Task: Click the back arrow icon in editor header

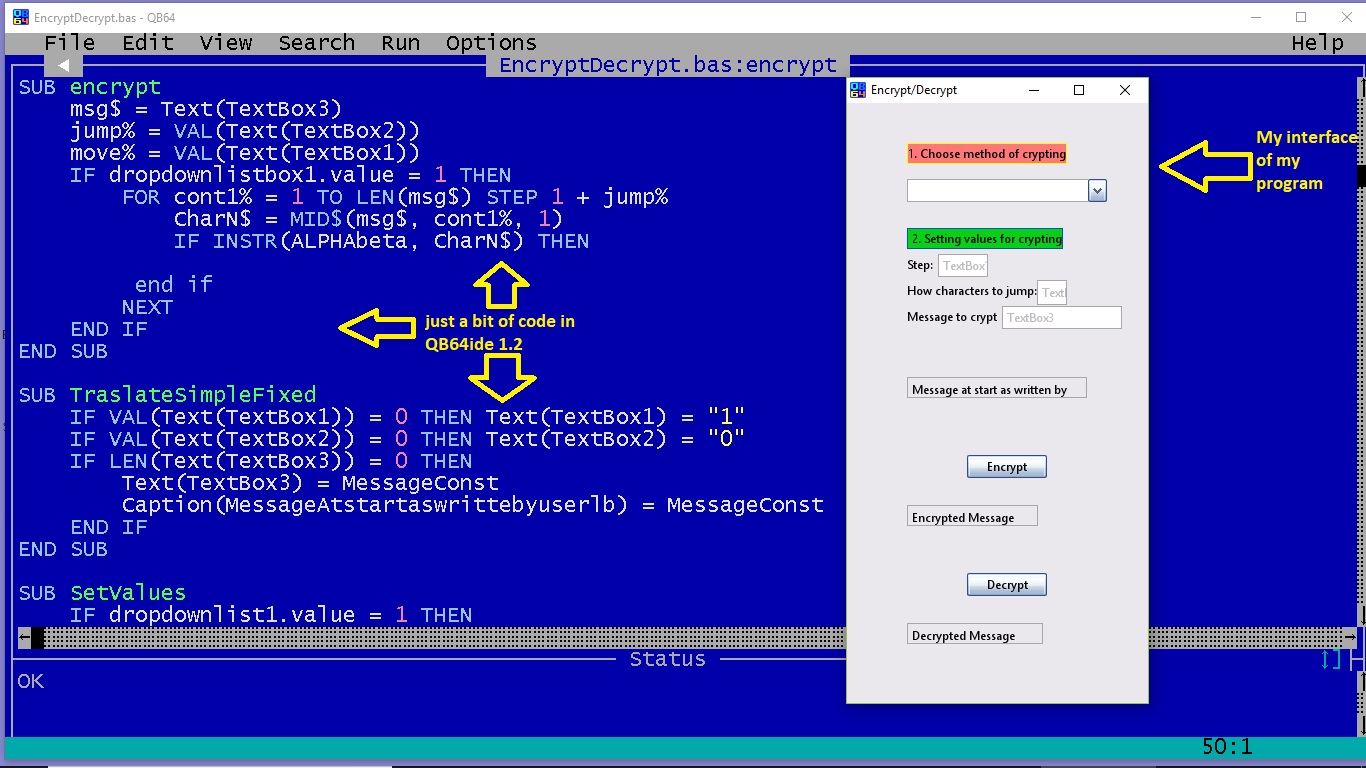Action: coord(63,65)
